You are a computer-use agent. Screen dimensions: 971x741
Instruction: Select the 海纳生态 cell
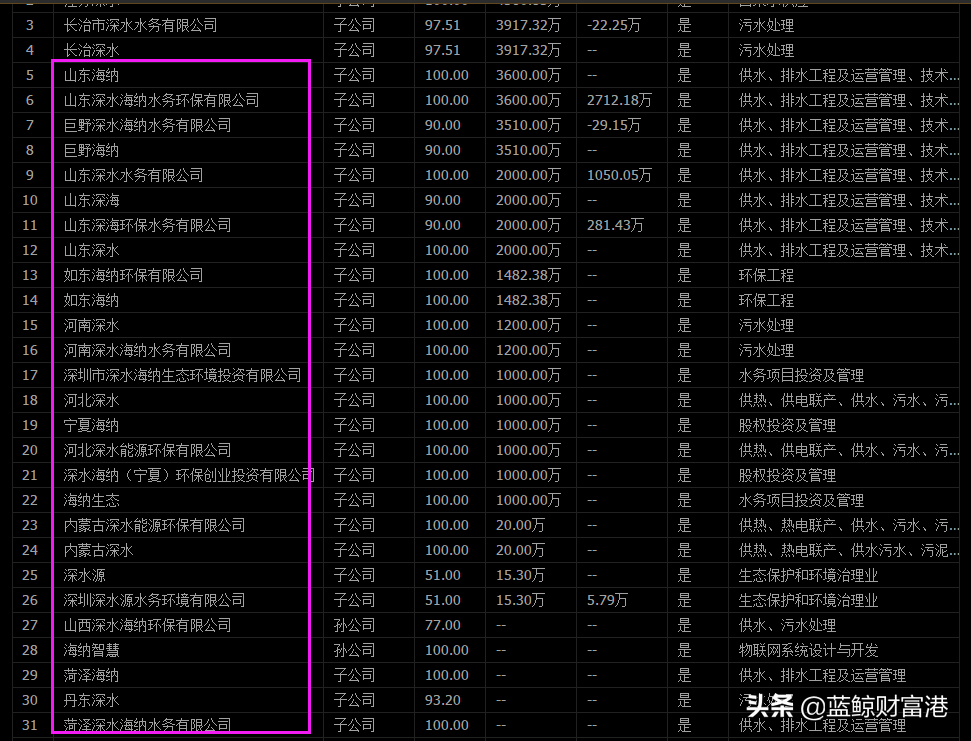click(91, 500)
